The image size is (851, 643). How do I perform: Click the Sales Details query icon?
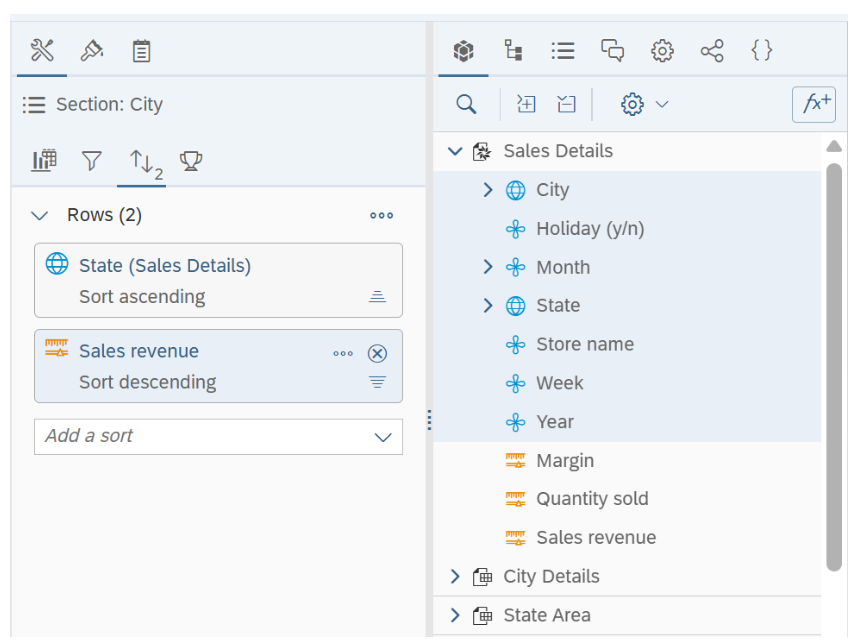tap(482, 151)
